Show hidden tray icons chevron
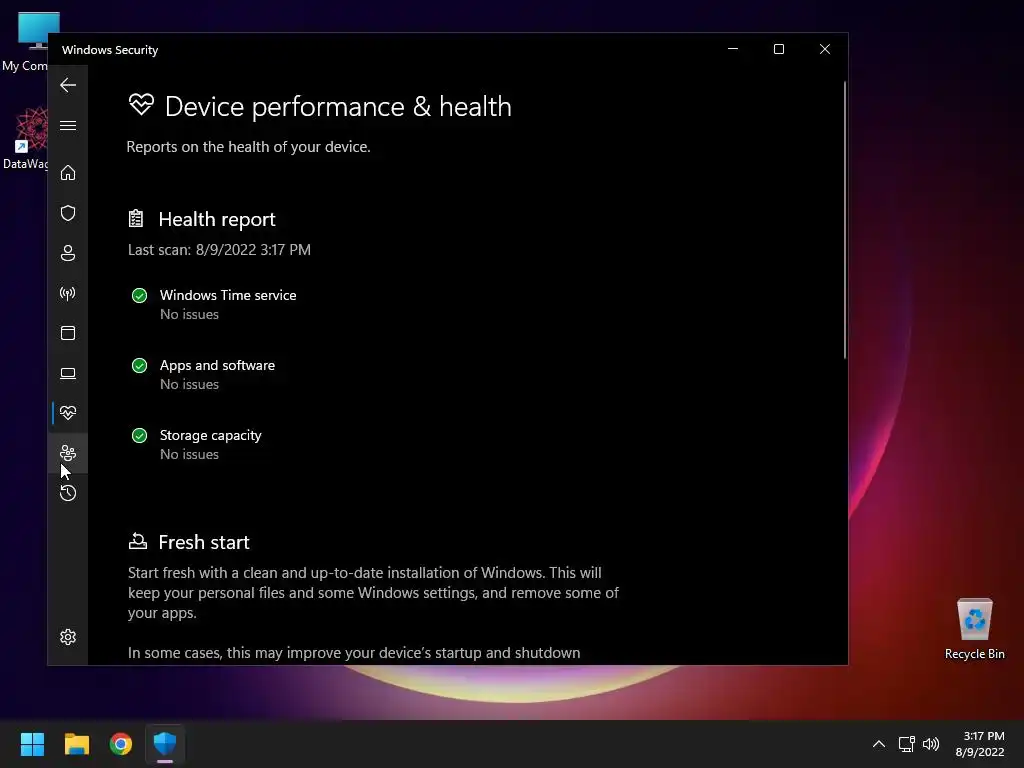Screen dimensions: 1024x768 point(879,744)
